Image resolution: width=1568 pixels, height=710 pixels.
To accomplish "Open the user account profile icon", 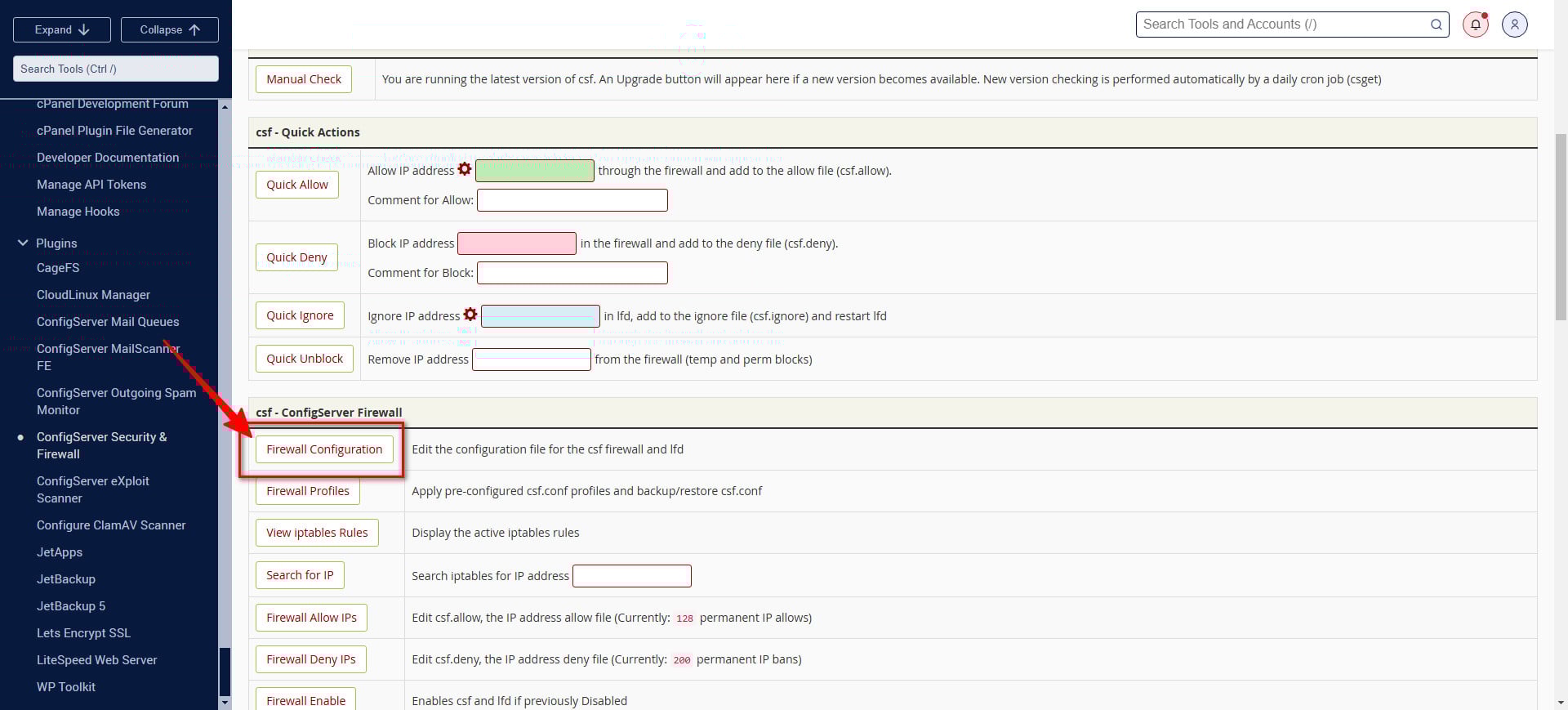I will pyautogui.click(x=1514, y=25).
